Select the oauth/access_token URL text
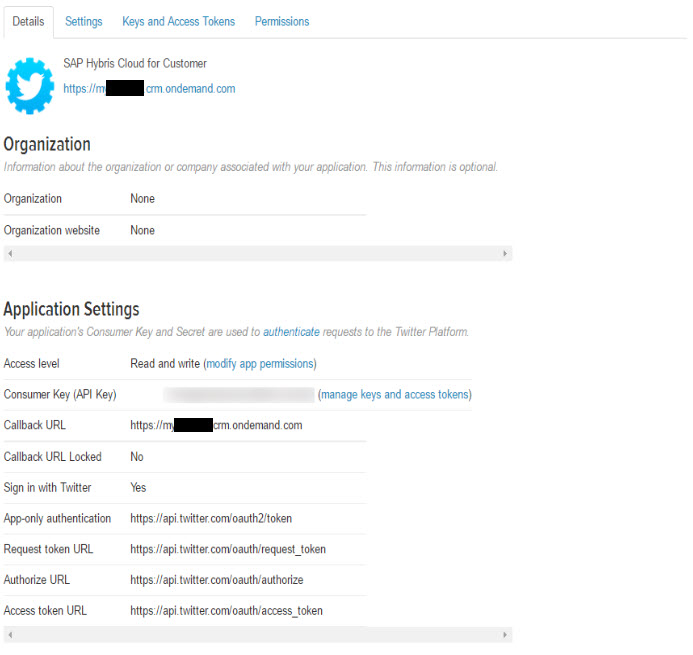Viewport: 693px width, 655px height. point(226,611)
